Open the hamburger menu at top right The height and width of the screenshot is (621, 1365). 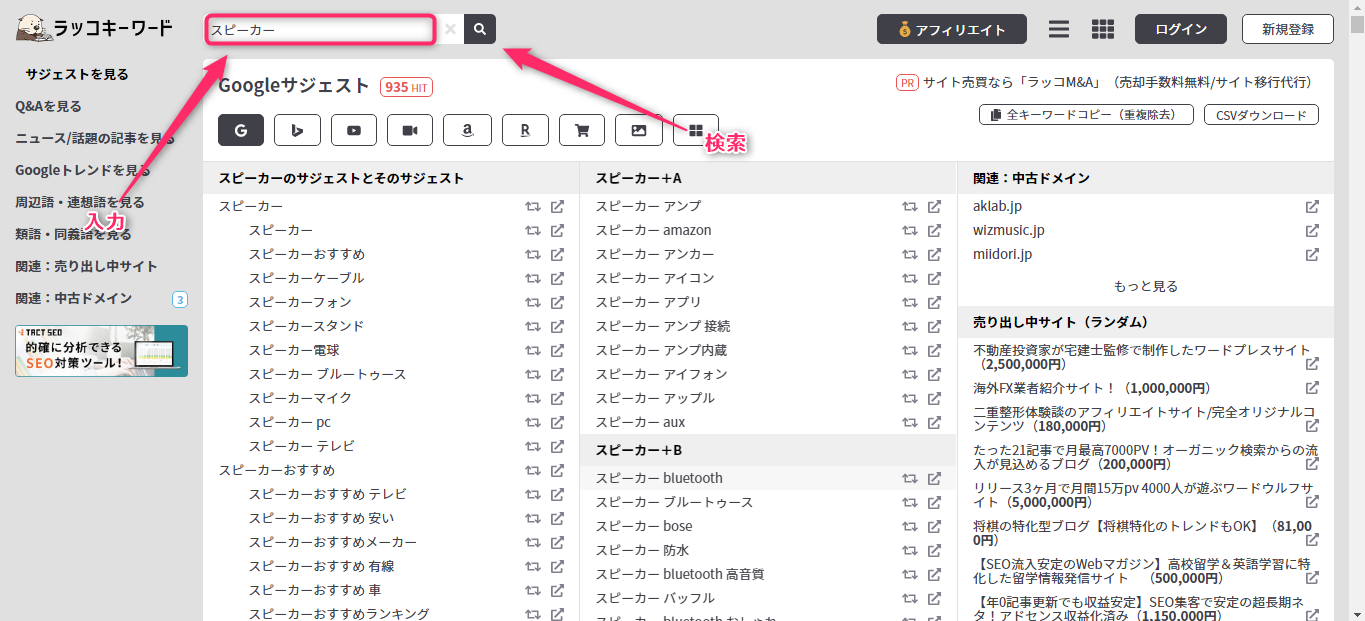point(1058,28)
